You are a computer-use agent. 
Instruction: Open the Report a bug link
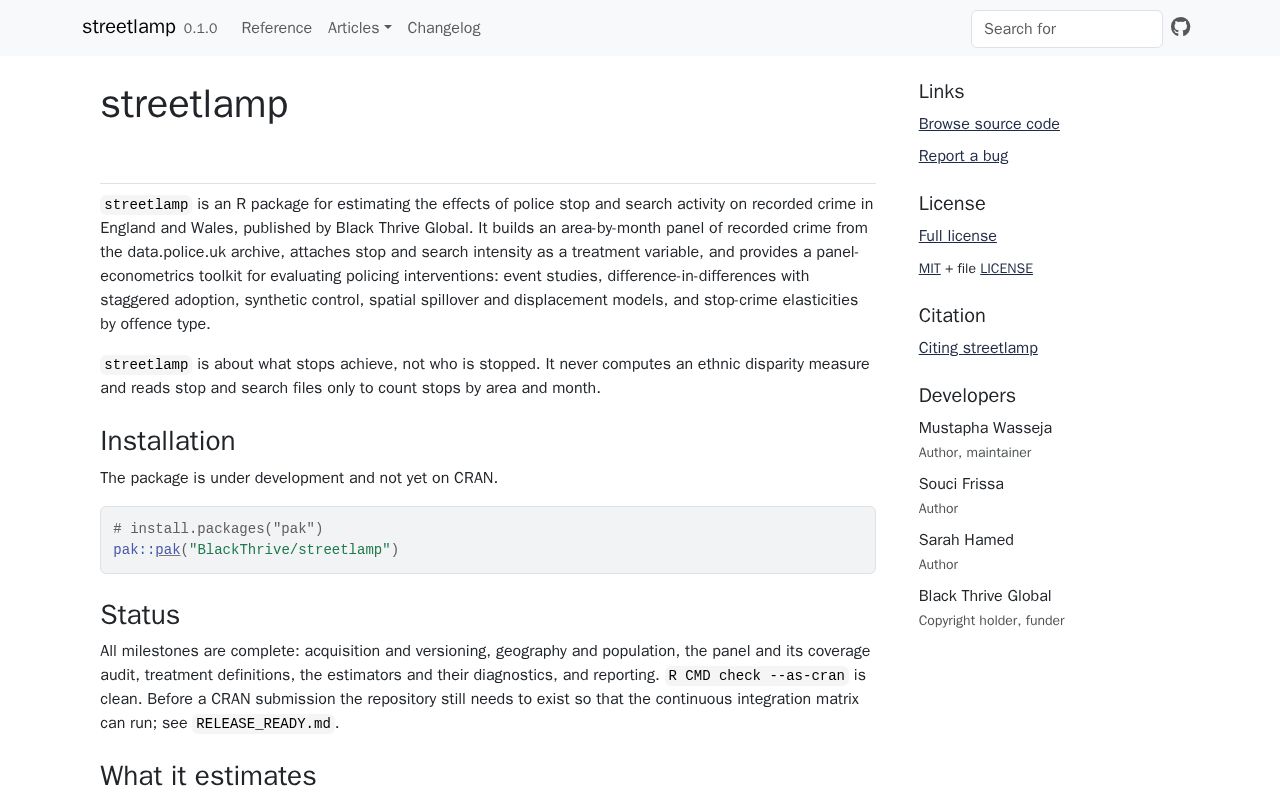963,156
